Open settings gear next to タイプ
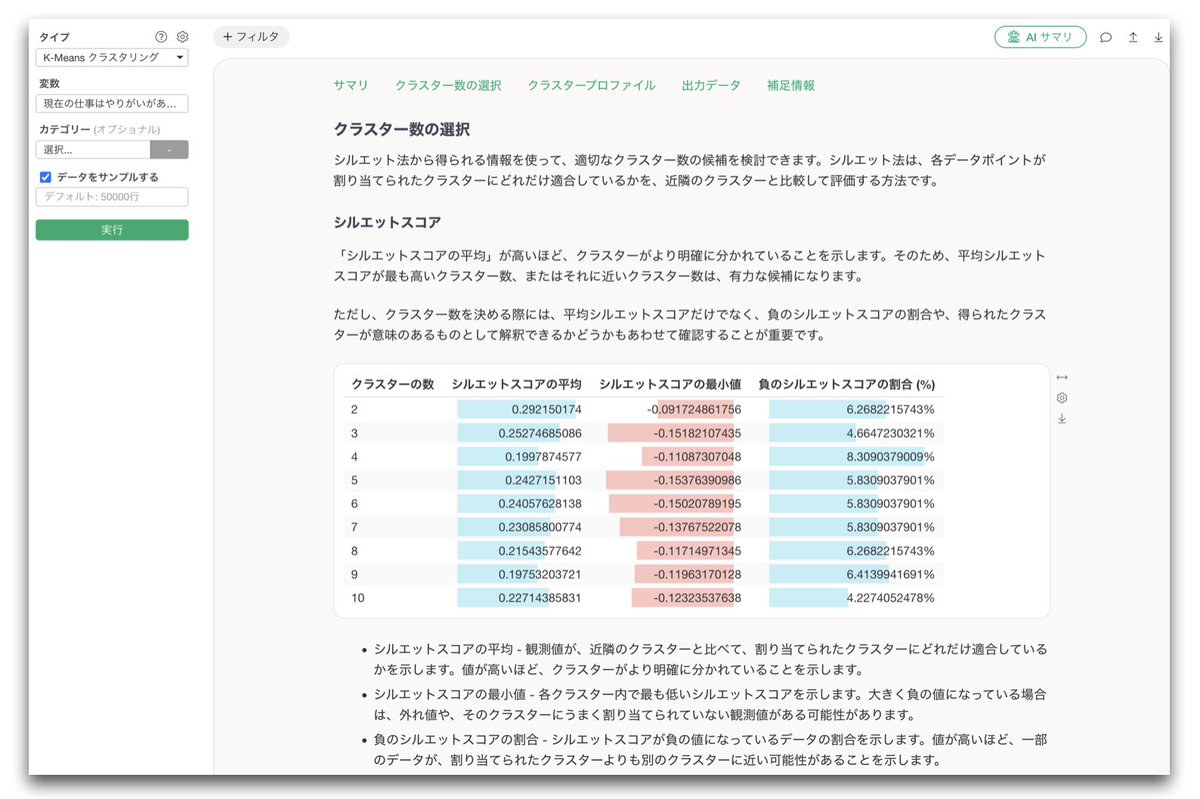 click(182, 37)
